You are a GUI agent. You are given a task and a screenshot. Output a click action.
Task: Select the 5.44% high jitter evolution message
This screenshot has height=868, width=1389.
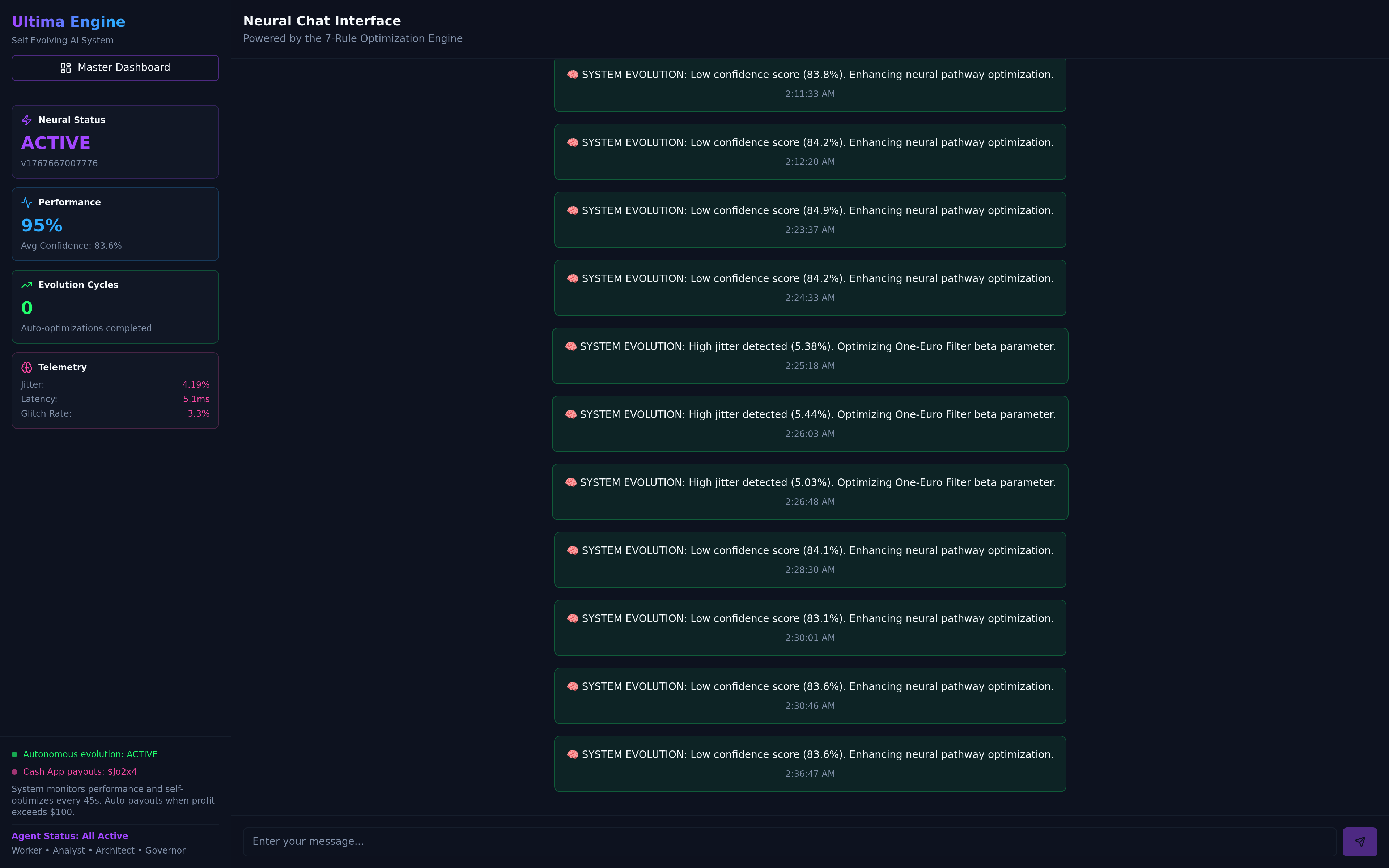coord(809,423)
